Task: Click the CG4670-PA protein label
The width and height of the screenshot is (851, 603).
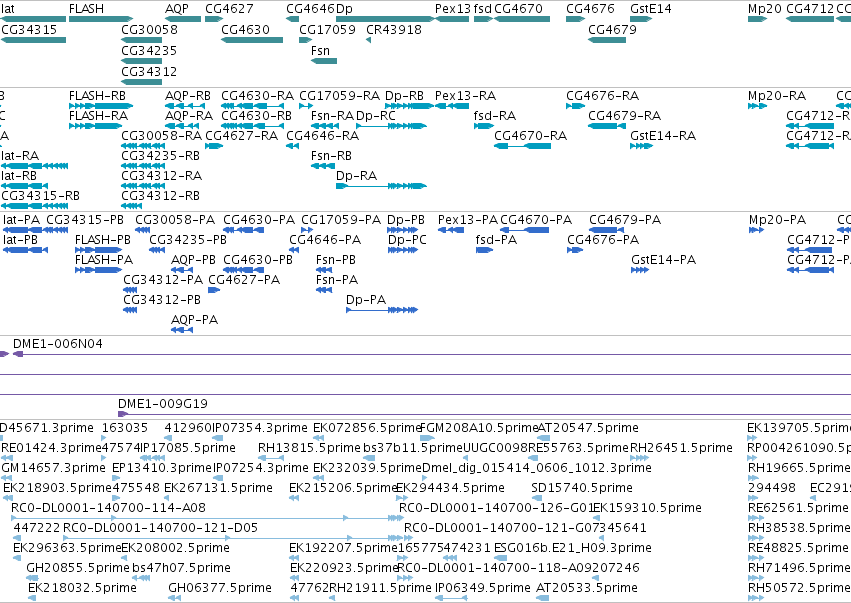Action: click(536, 220)
